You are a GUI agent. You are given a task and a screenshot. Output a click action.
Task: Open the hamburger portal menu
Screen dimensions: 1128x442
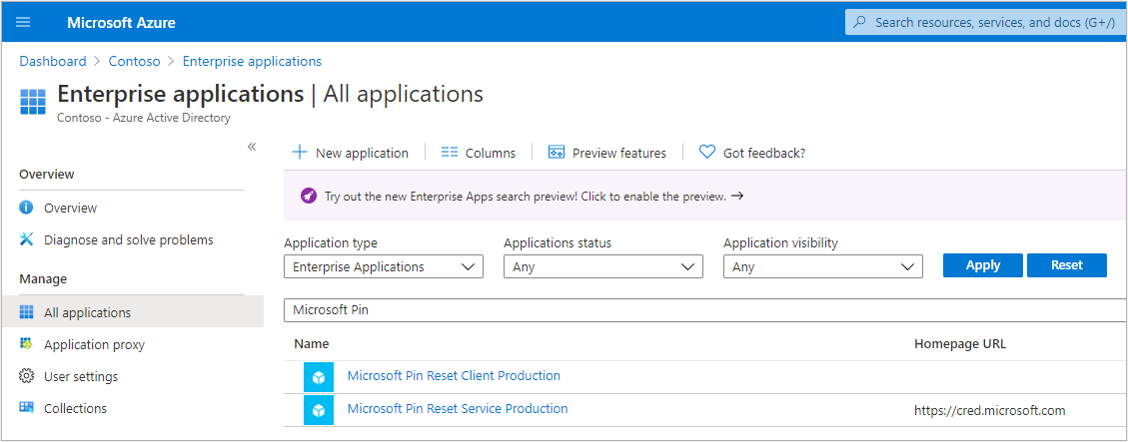23,22
